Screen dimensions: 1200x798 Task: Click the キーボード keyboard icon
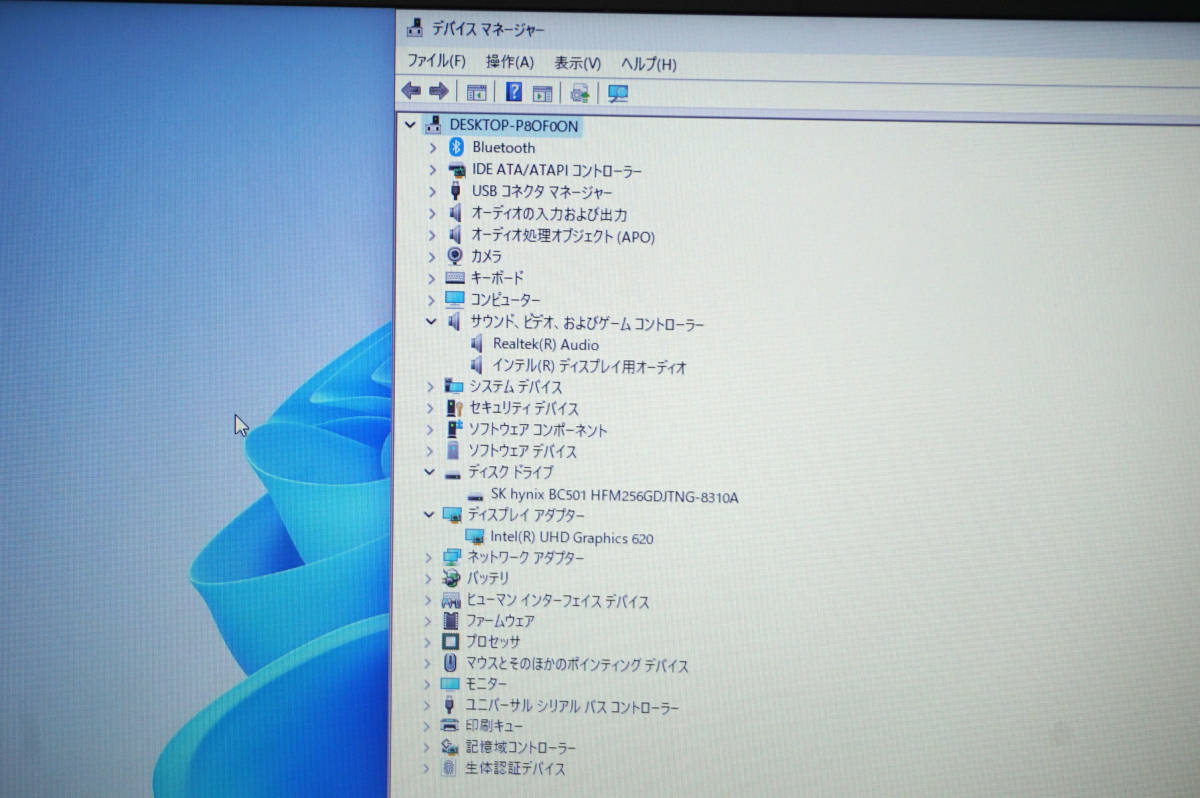455,277
